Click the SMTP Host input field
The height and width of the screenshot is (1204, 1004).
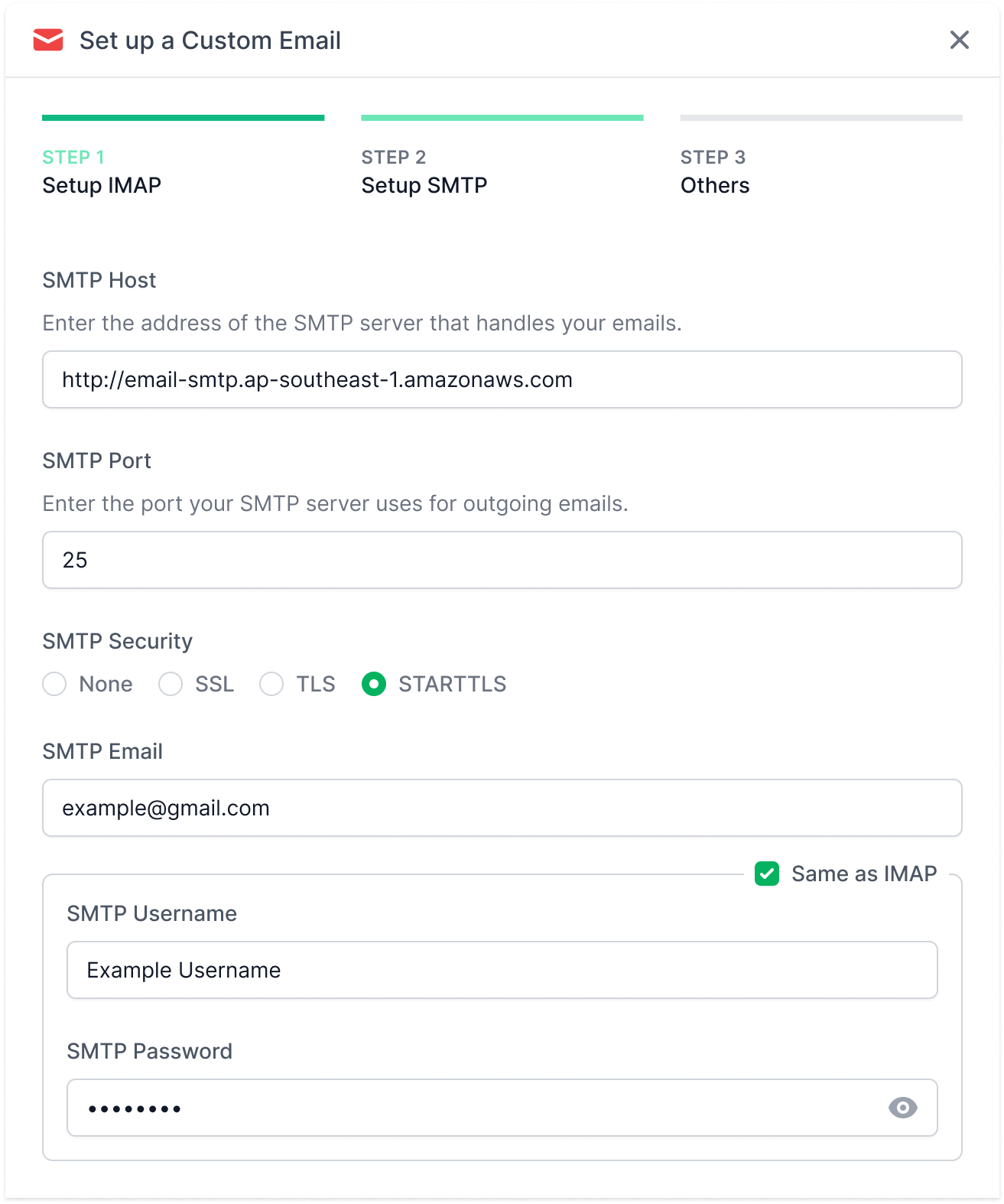tap(502, 379)
